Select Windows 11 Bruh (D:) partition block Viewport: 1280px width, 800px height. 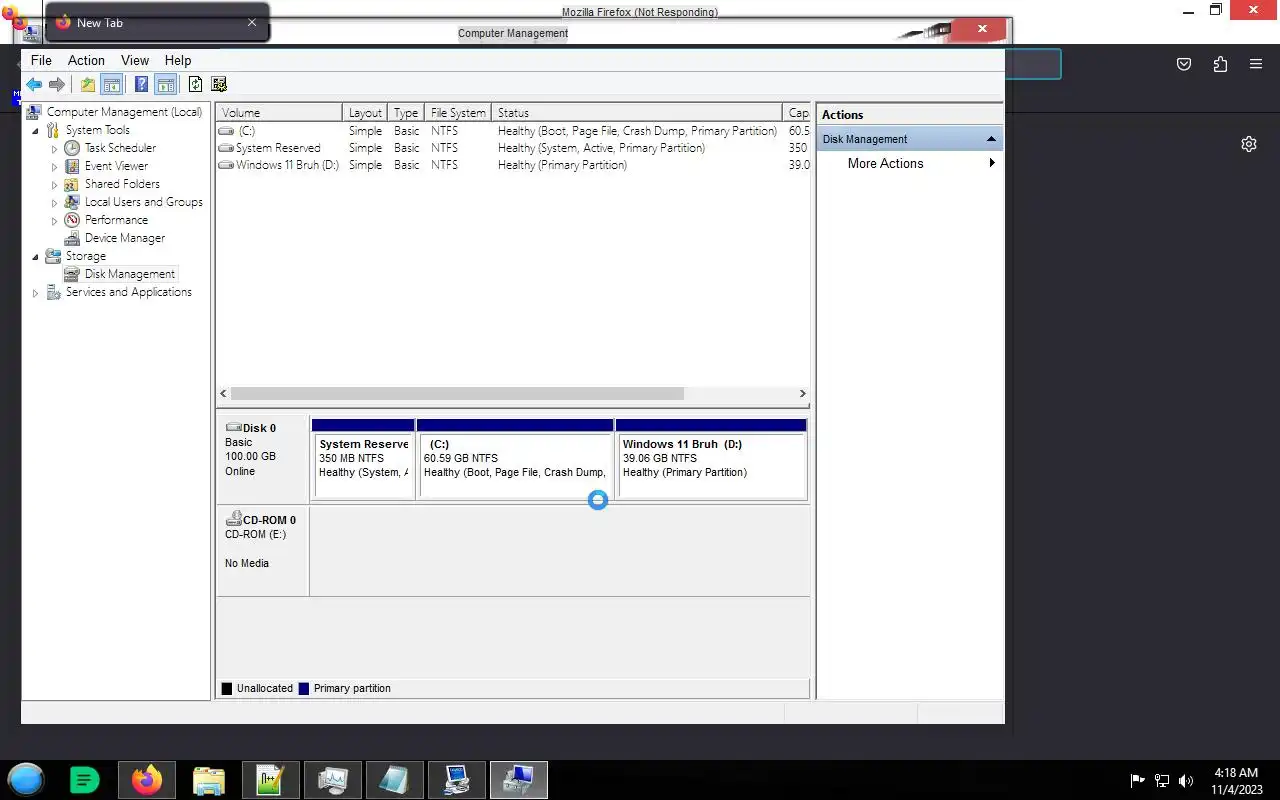click(x=711, y=460)
